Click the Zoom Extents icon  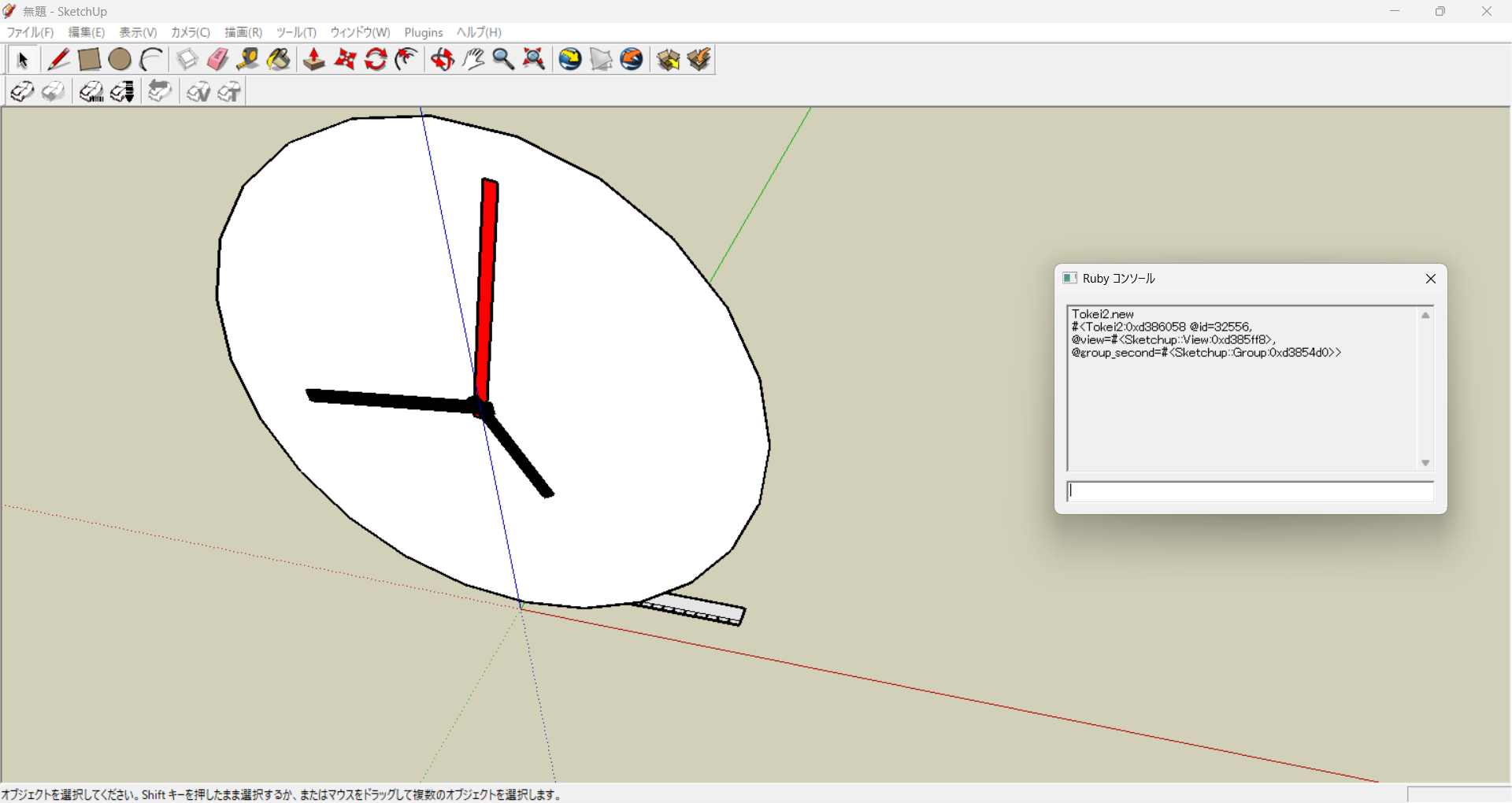click(534, 60)
